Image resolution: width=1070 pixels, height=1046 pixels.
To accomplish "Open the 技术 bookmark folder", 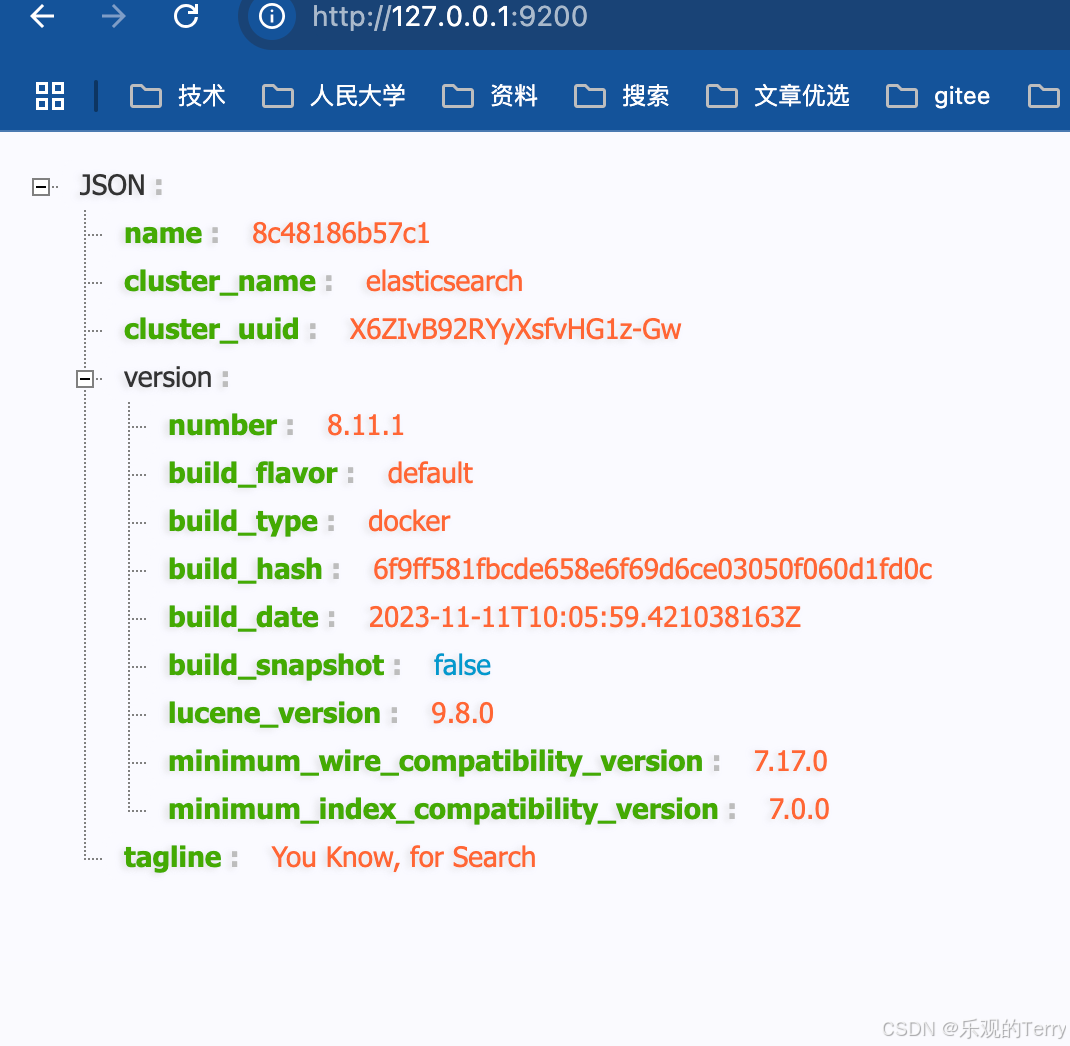I will point(177,96).
